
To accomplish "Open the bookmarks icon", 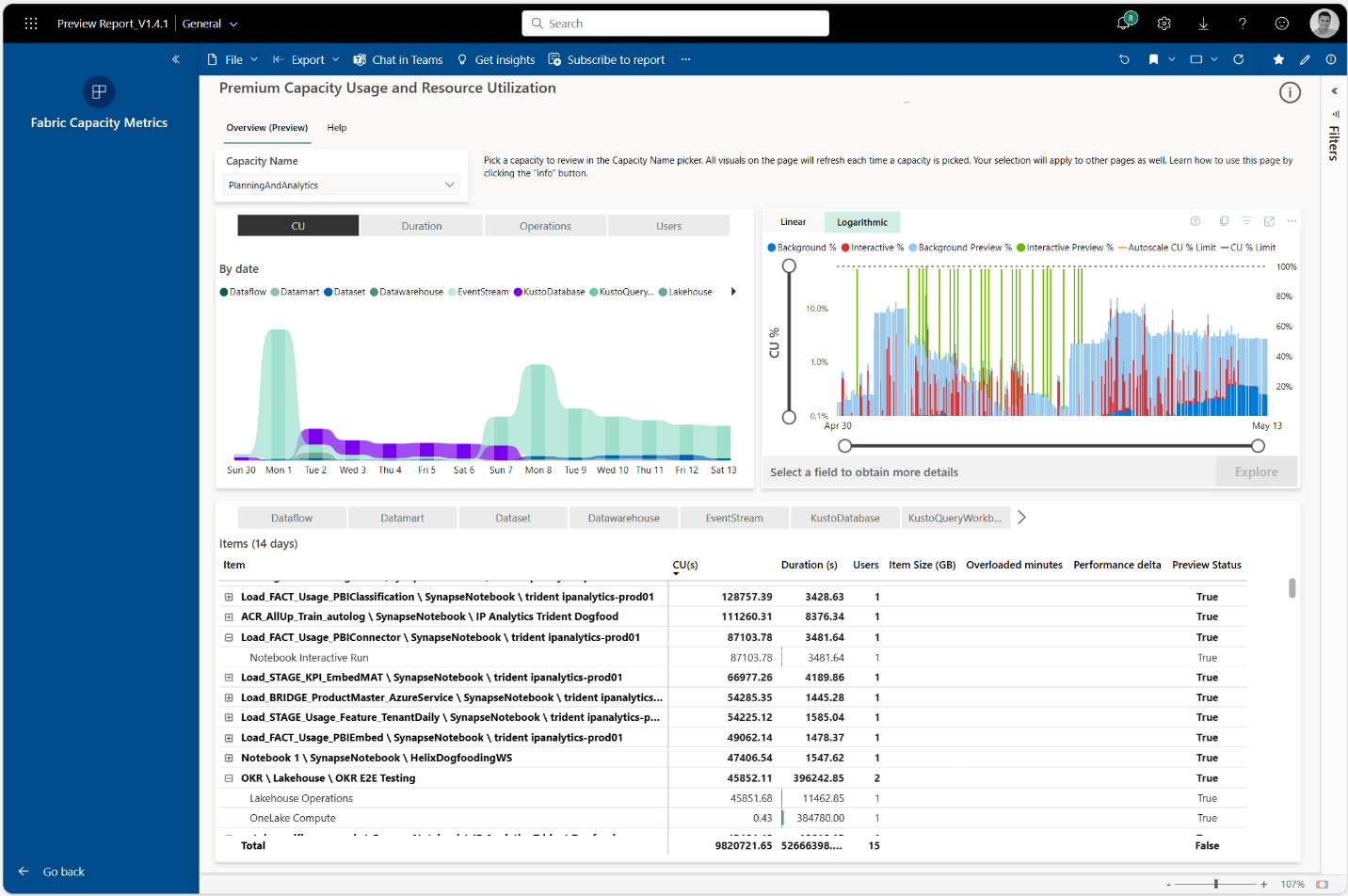I will tap(1153, 59).
